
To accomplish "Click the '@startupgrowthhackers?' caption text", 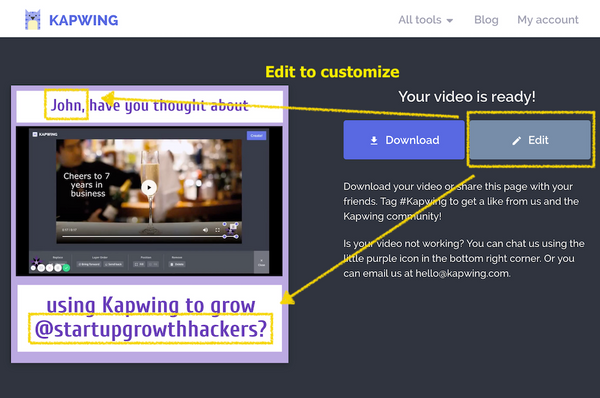I will (150, 329).
